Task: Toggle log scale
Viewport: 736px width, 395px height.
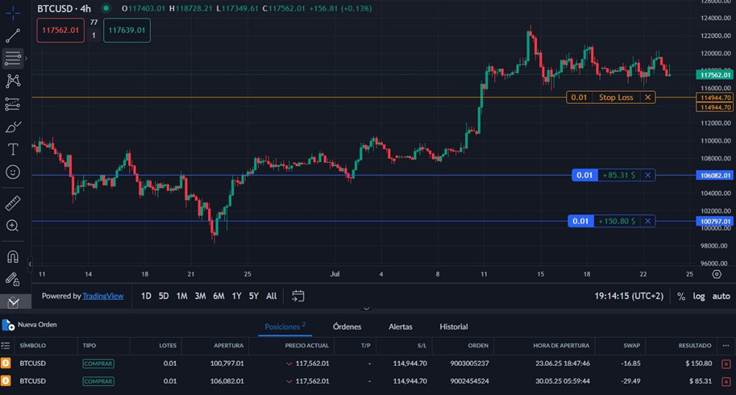Action: [699, 296]
